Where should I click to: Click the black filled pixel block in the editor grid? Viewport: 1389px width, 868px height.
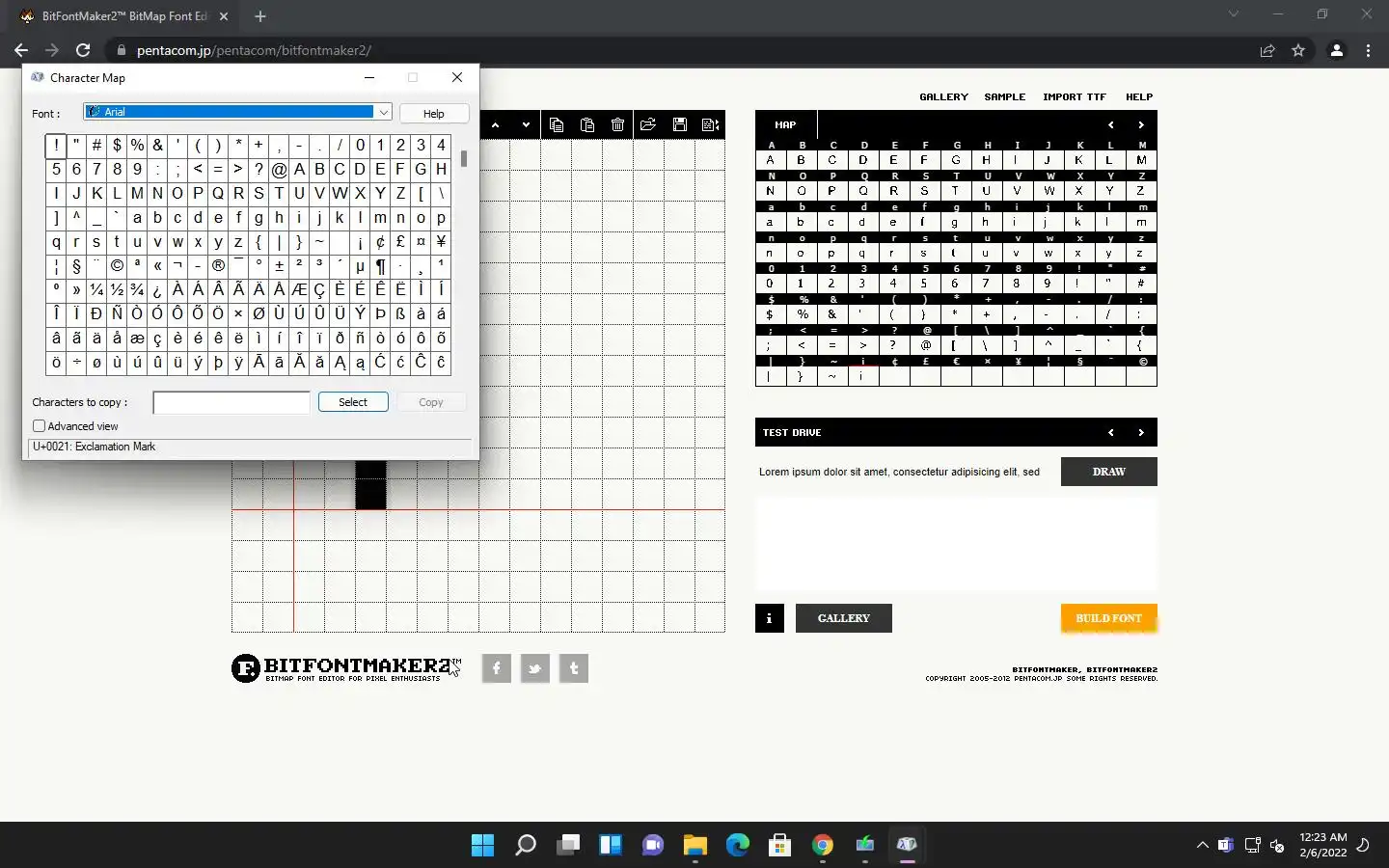370,485
